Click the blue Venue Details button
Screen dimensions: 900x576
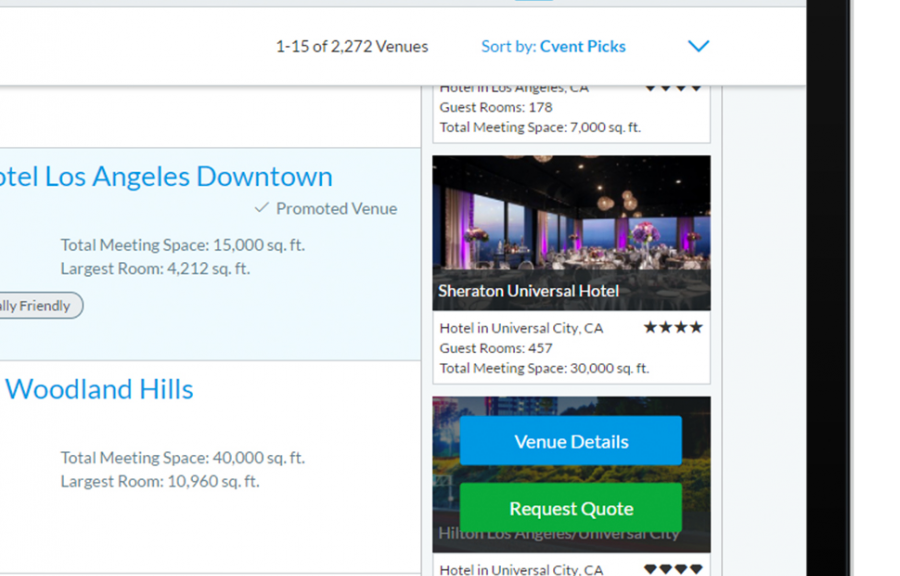pos(571,441)
